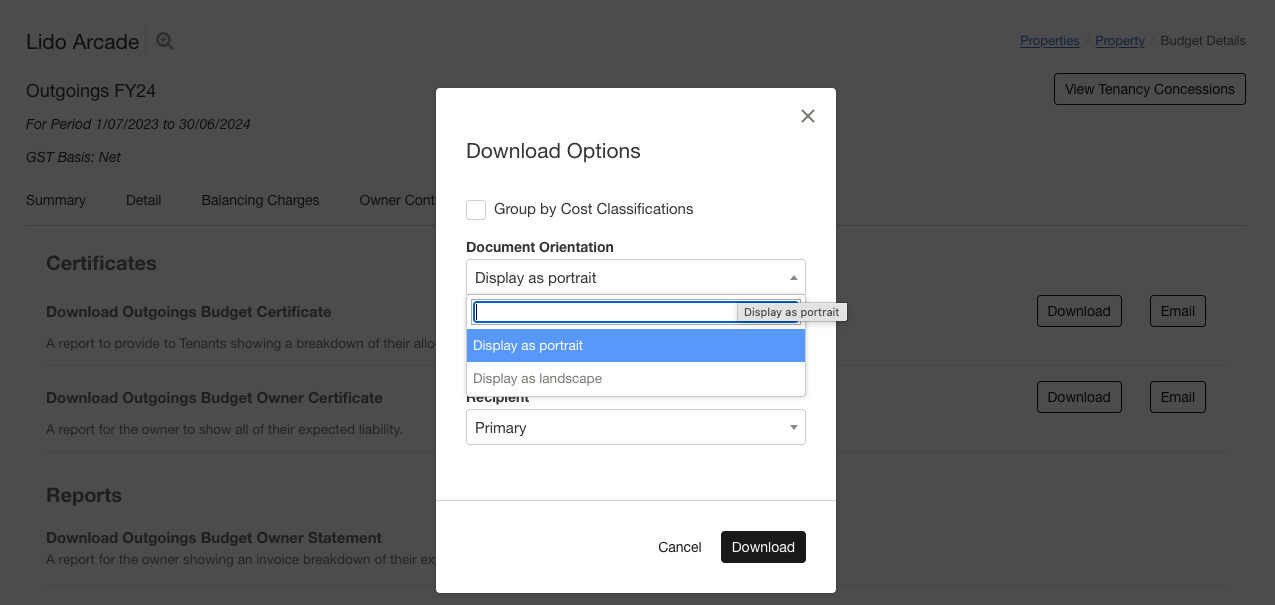The width and height of the screenshot is (1275, 605).
Task: Open the Detail tab
Action: tap(143, 200)
